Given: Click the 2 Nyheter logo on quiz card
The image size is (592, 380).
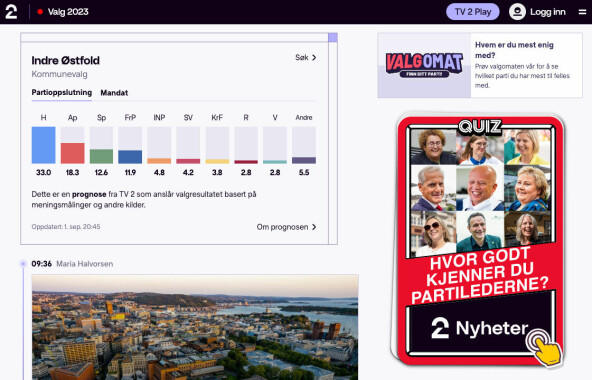Looking at the screenshot, I should [479, 328].
